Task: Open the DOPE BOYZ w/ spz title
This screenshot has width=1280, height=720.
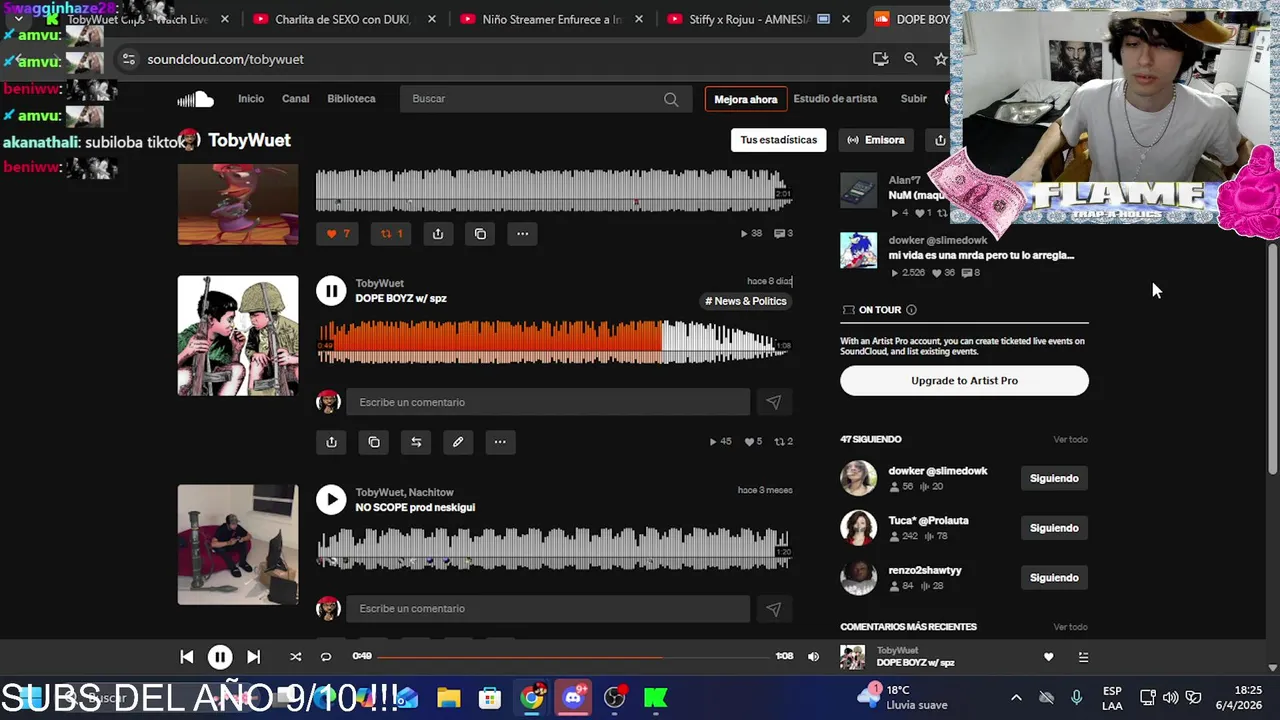Action: [401, 299]
